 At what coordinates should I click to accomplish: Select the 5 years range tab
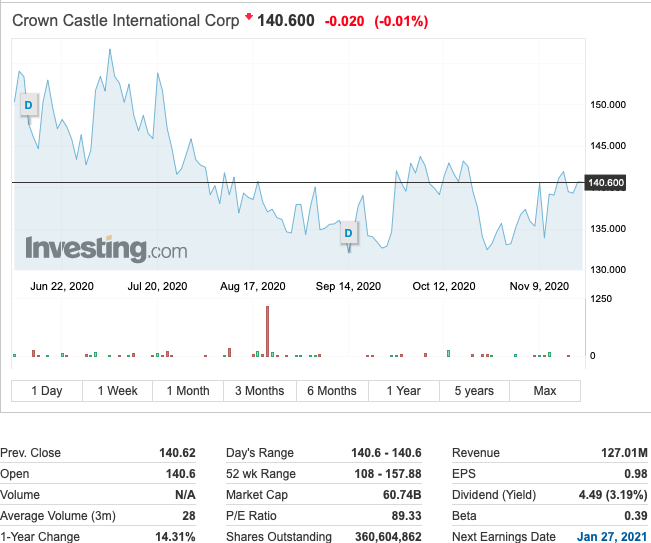click(474, 391)
